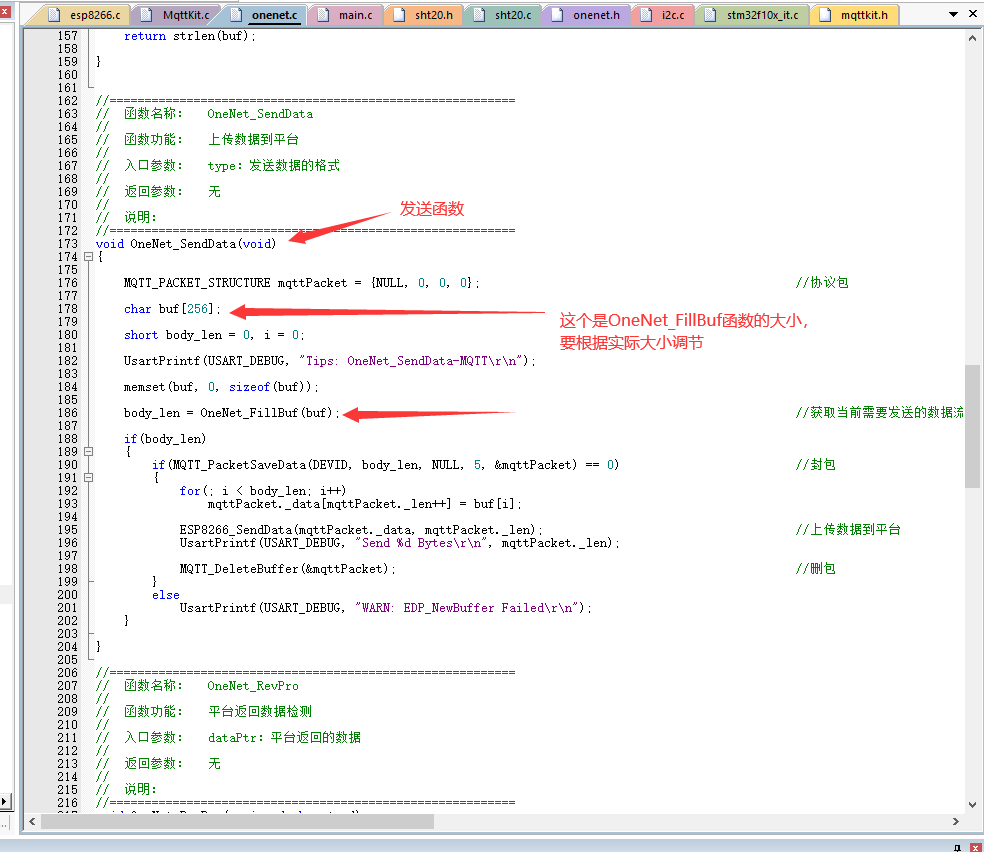Click 'memset' on line 184
984x852 pixels.
[x=144, y=387]
